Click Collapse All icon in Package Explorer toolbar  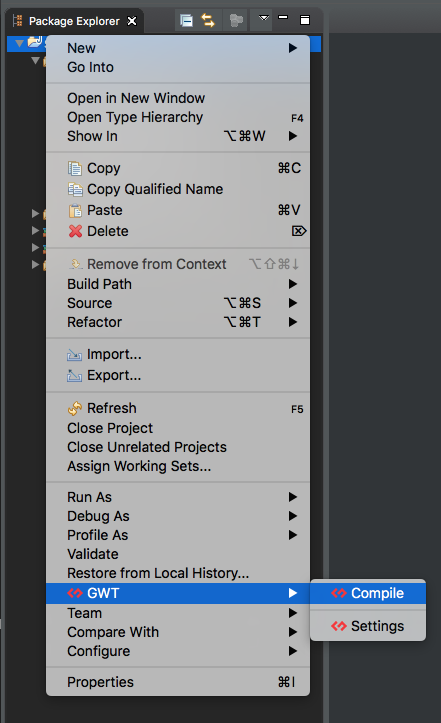point(186,21)
